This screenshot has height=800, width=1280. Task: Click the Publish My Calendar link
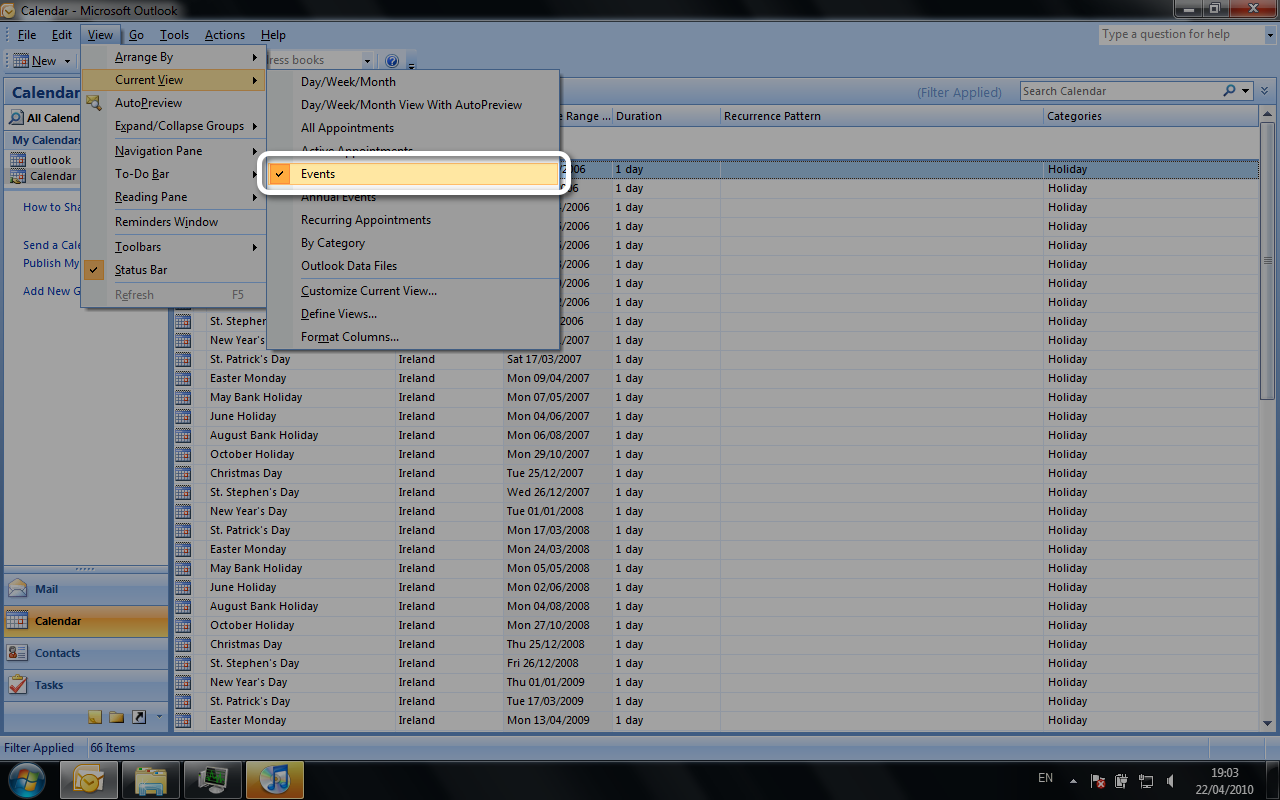tap(51, 263)
